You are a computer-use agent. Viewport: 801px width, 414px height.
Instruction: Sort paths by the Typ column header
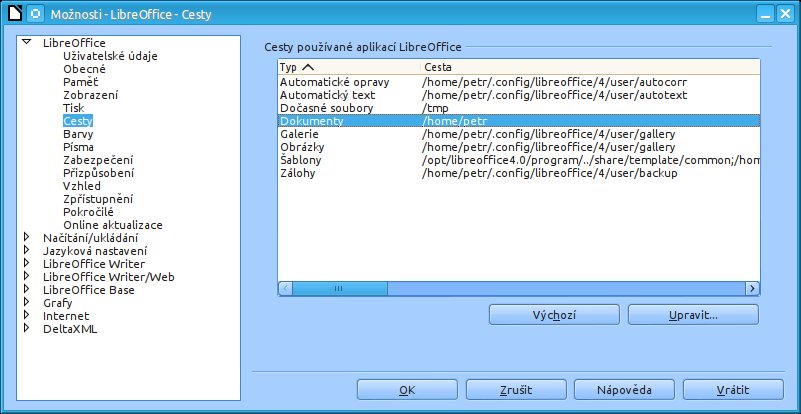(349, 67)
